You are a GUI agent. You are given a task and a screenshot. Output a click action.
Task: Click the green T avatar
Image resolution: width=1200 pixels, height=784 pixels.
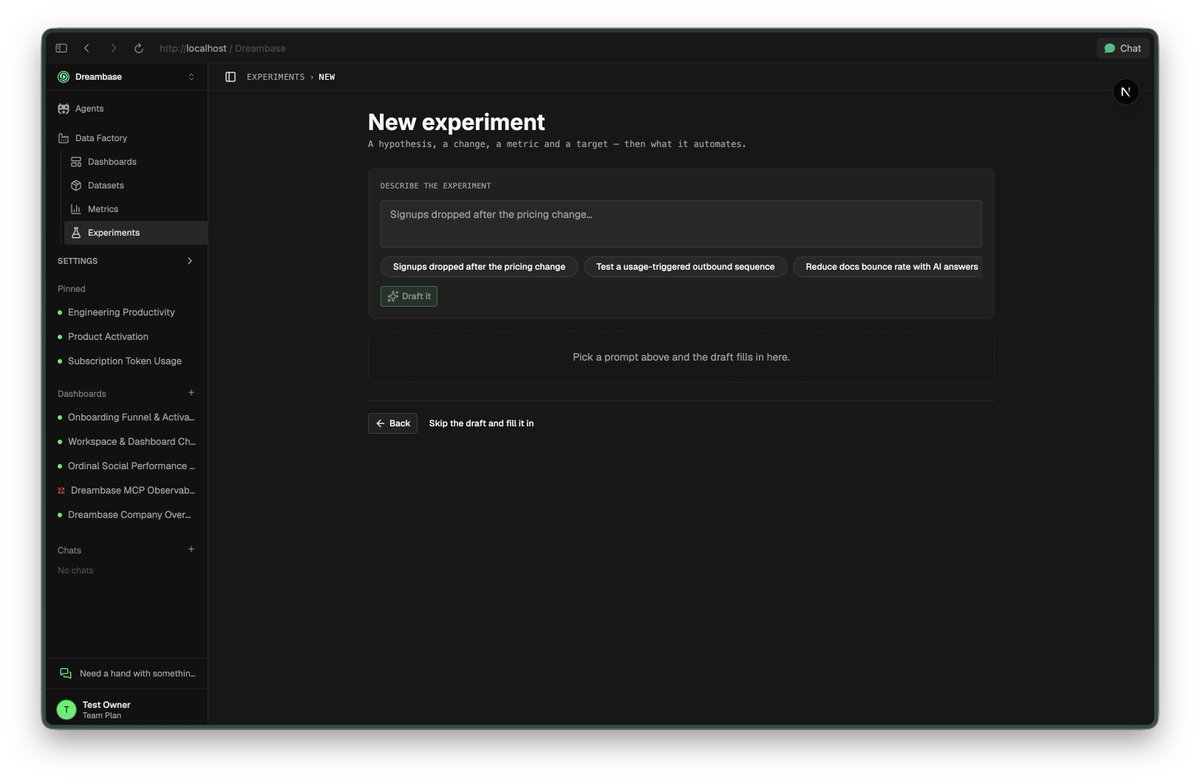tap(66, 710)
